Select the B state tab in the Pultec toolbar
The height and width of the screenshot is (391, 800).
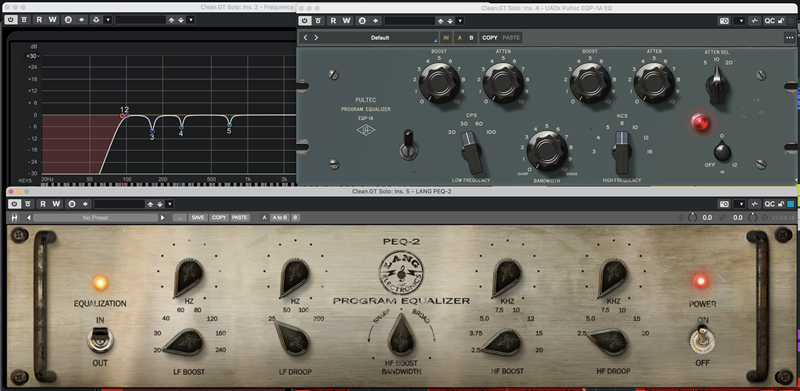click(471, 38)
